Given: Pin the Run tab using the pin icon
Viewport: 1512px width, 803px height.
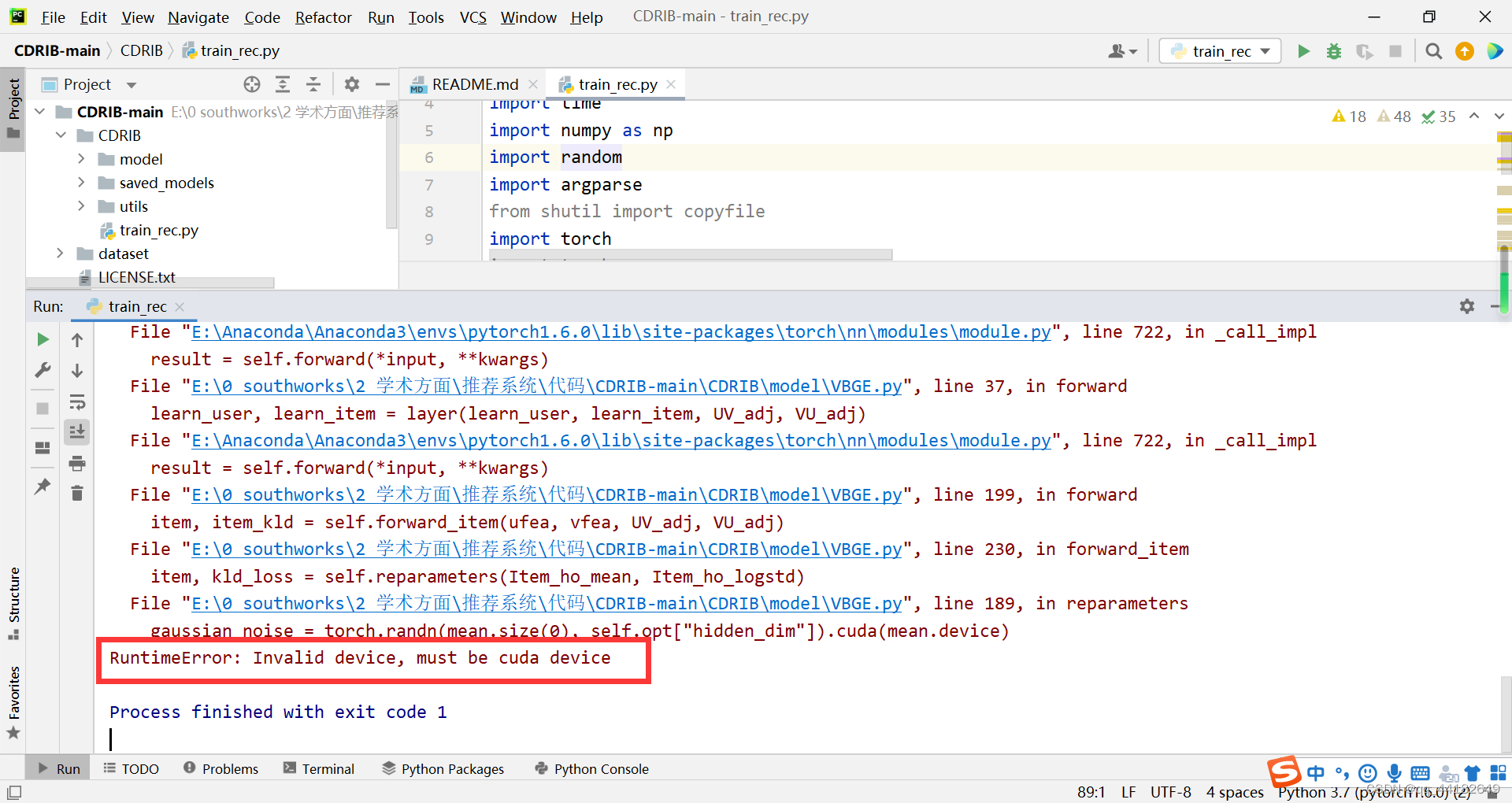Looking at the screenshot, I should 42,487.
